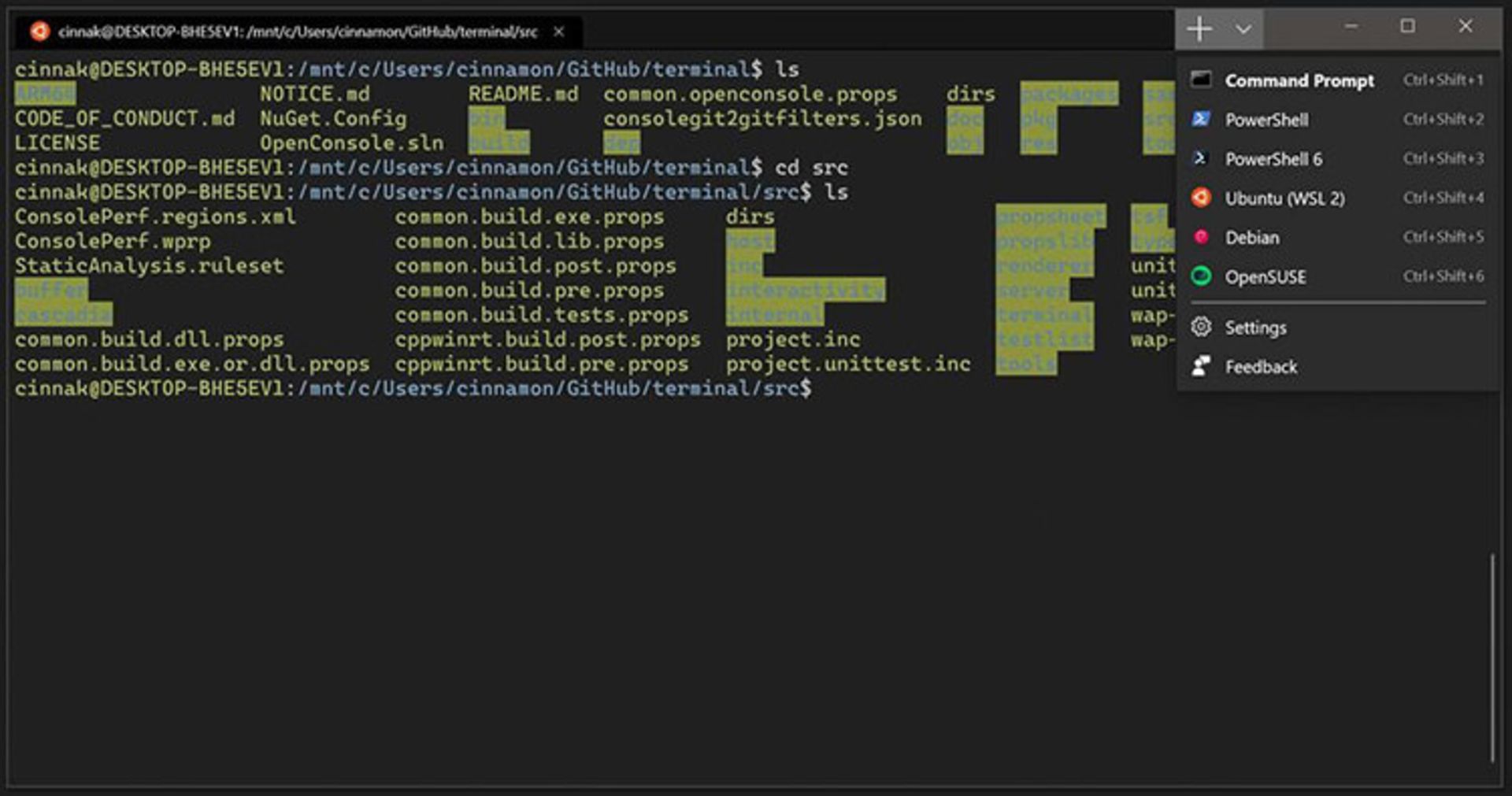Click the PowerShell 6 icon
This screenshot has width=1512, height=796.
(1199, 158)
